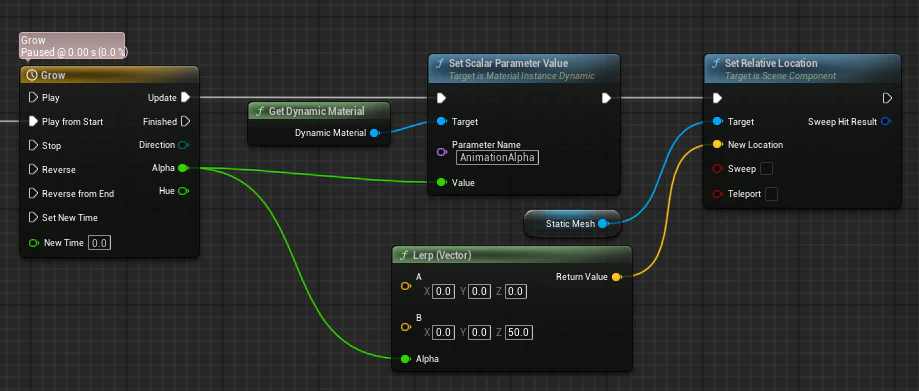This screenshot has height=391, width=919.
Task: Select the Static Mesh variable node
Action: pyautogui.click(x=572, y=223)
